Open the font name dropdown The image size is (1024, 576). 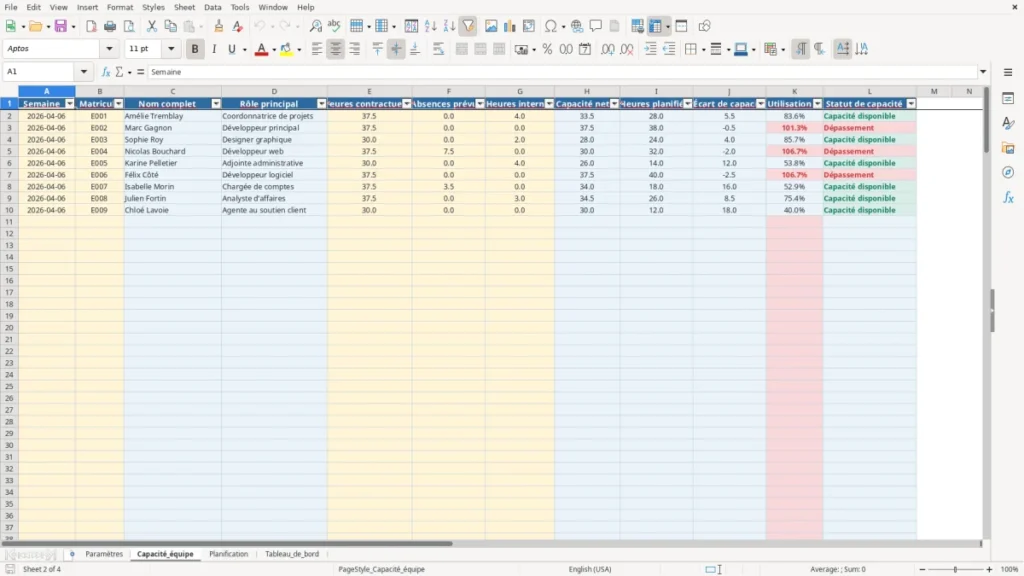[x=109, y=48]
